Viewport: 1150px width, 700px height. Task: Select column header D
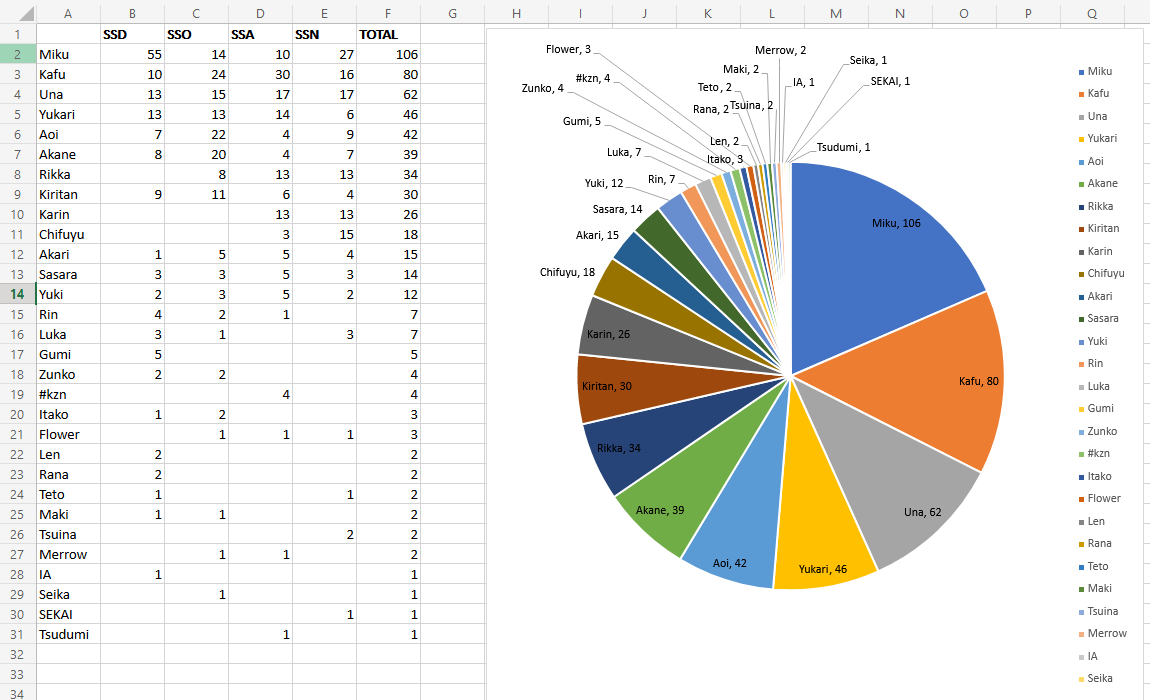point(260,13)
